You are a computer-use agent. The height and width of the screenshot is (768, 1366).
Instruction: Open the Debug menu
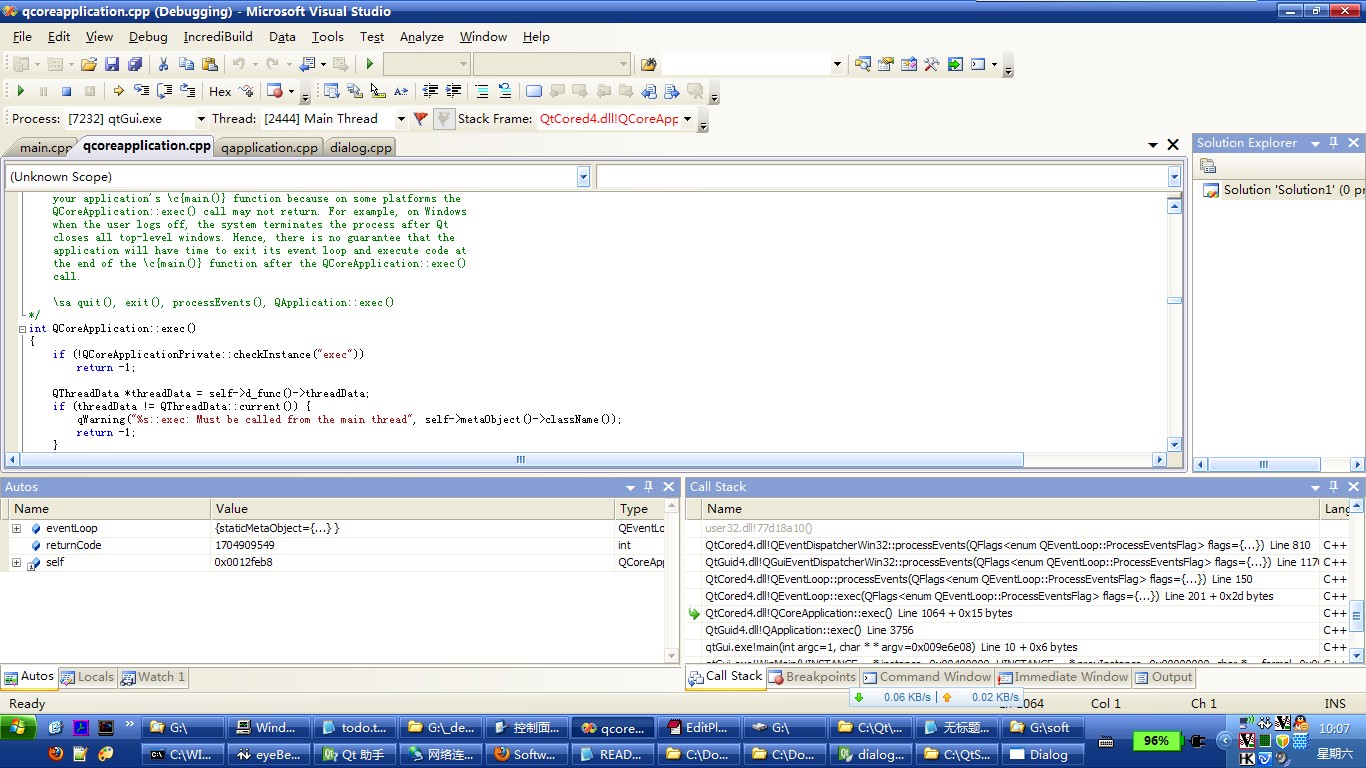tap(148, 36)
